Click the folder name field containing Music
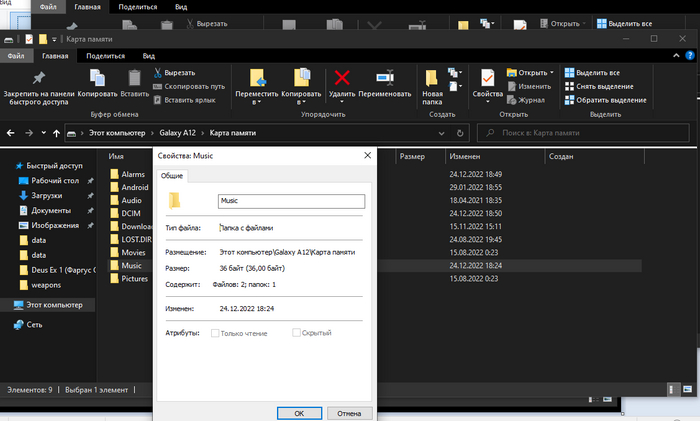This screenshot has height=421, width=700. 292,200
